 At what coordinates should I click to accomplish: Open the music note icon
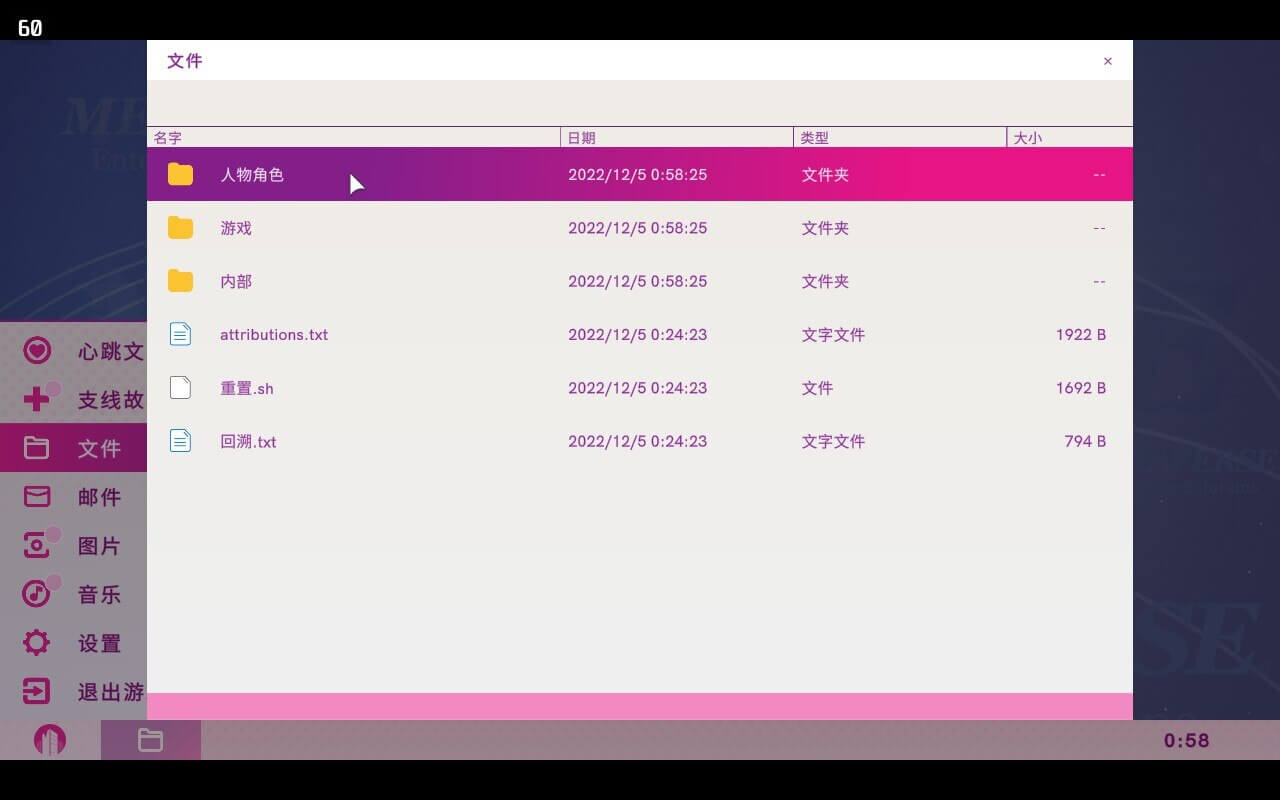pos(37,594)
